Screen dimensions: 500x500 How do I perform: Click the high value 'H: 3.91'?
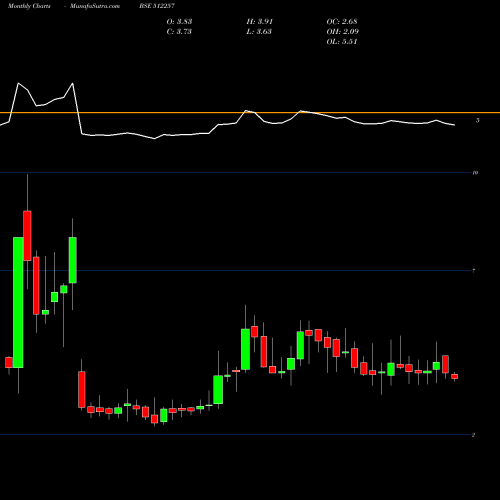(x=260, y=22)
